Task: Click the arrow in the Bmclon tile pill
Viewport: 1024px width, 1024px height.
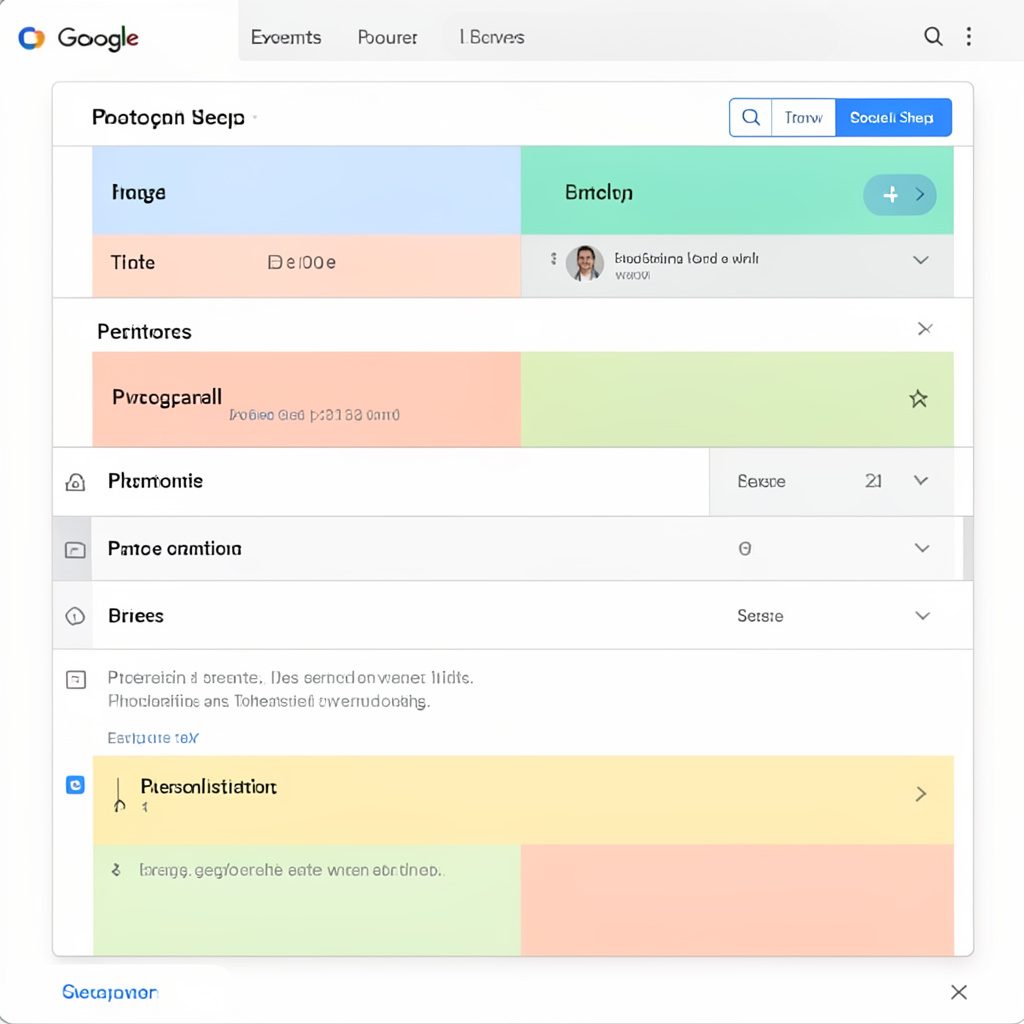Action: [920, 195]
